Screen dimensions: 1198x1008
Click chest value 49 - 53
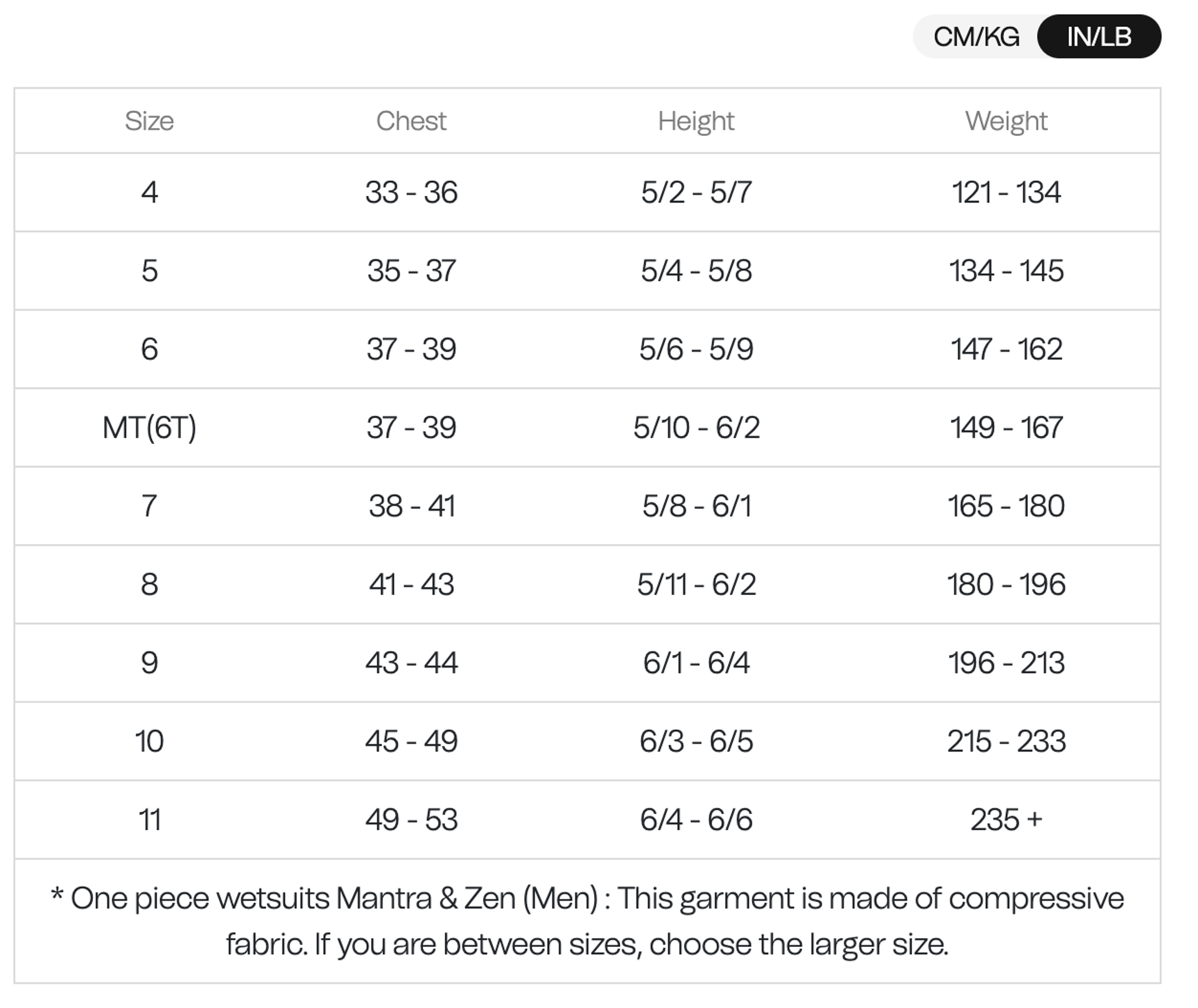[411, 820]
